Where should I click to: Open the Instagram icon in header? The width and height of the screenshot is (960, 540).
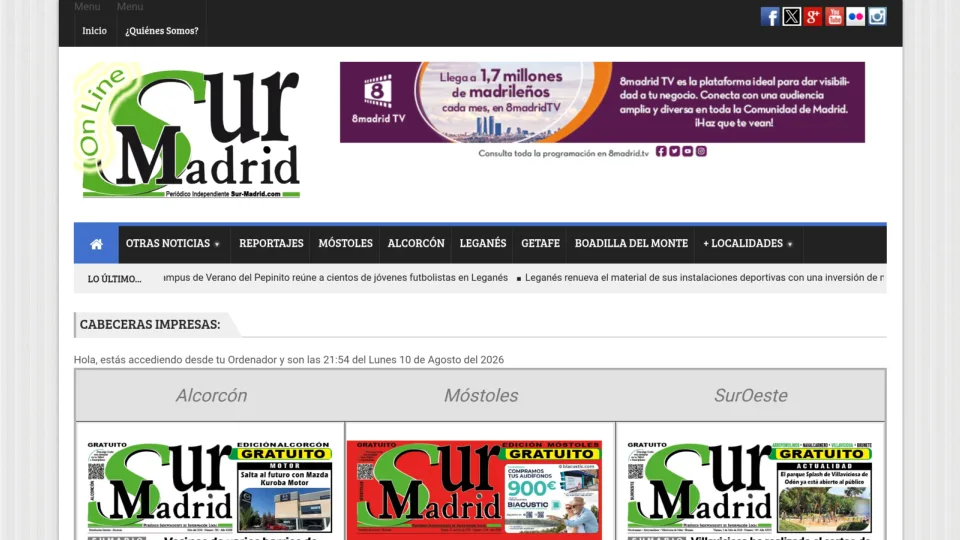[877, 17]
